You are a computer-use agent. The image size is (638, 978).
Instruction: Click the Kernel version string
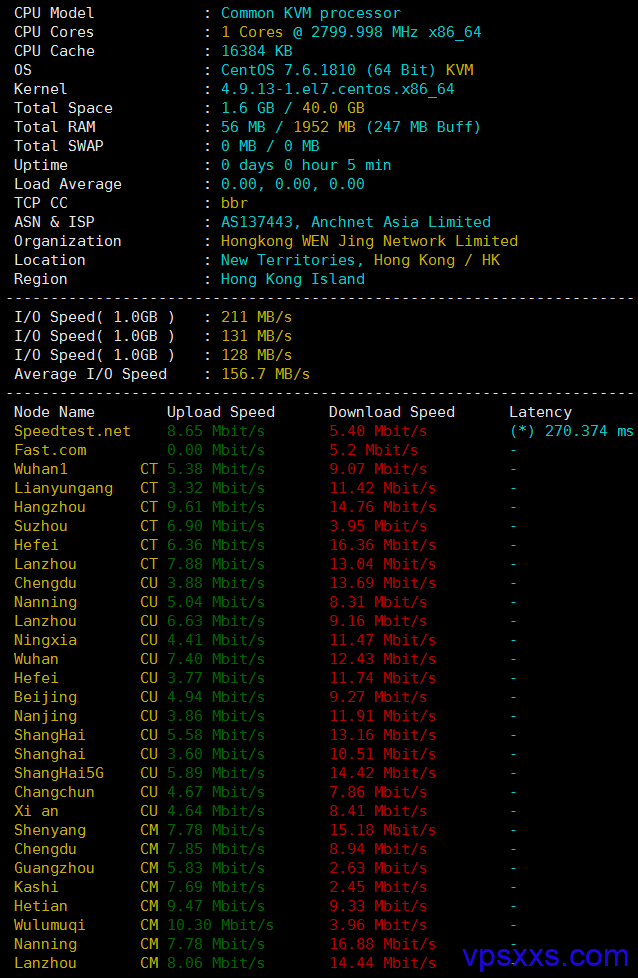click(337, 89)
